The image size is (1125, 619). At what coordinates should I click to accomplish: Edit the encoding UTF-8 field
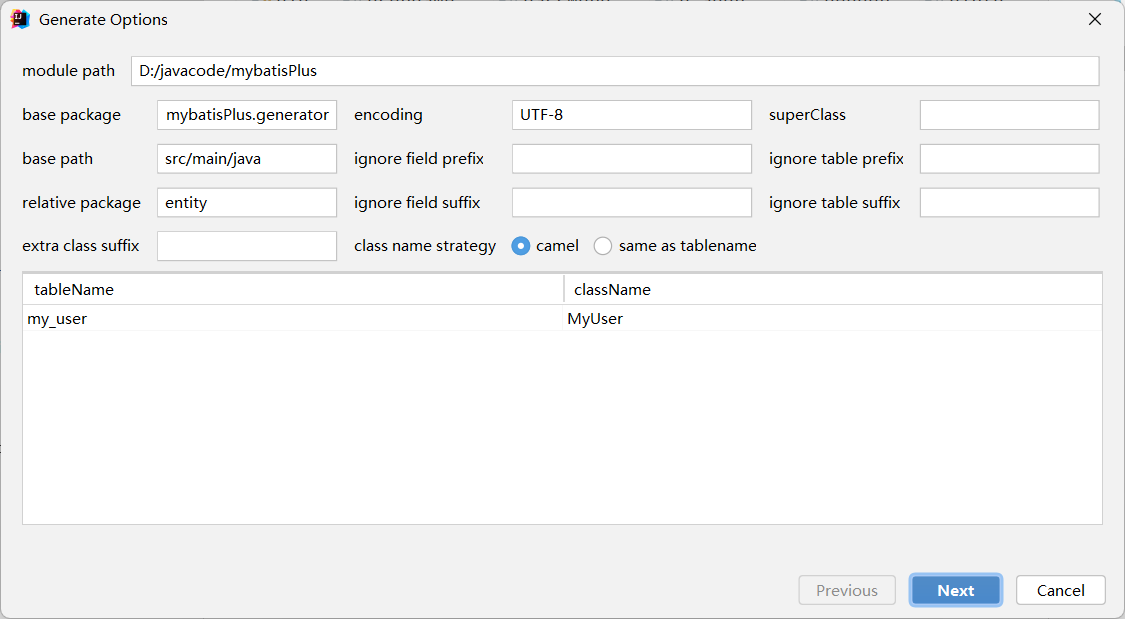[x=631, y=115]
